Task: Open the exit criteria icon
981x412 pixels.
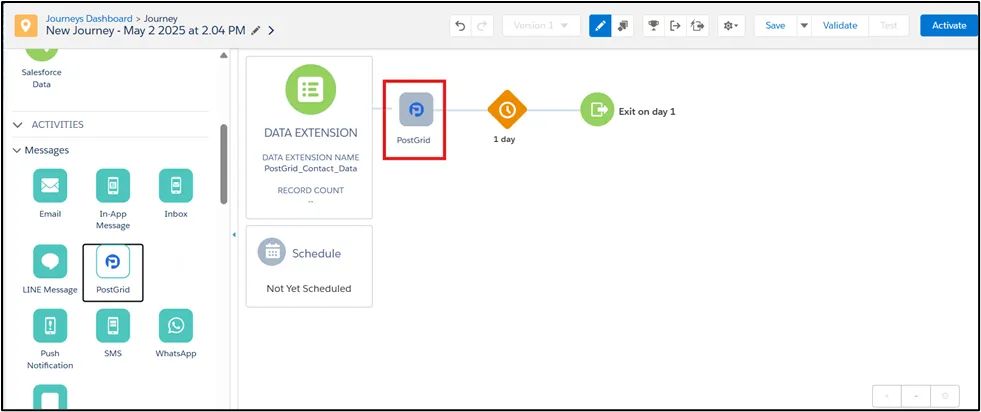Action: coord(675,26)
